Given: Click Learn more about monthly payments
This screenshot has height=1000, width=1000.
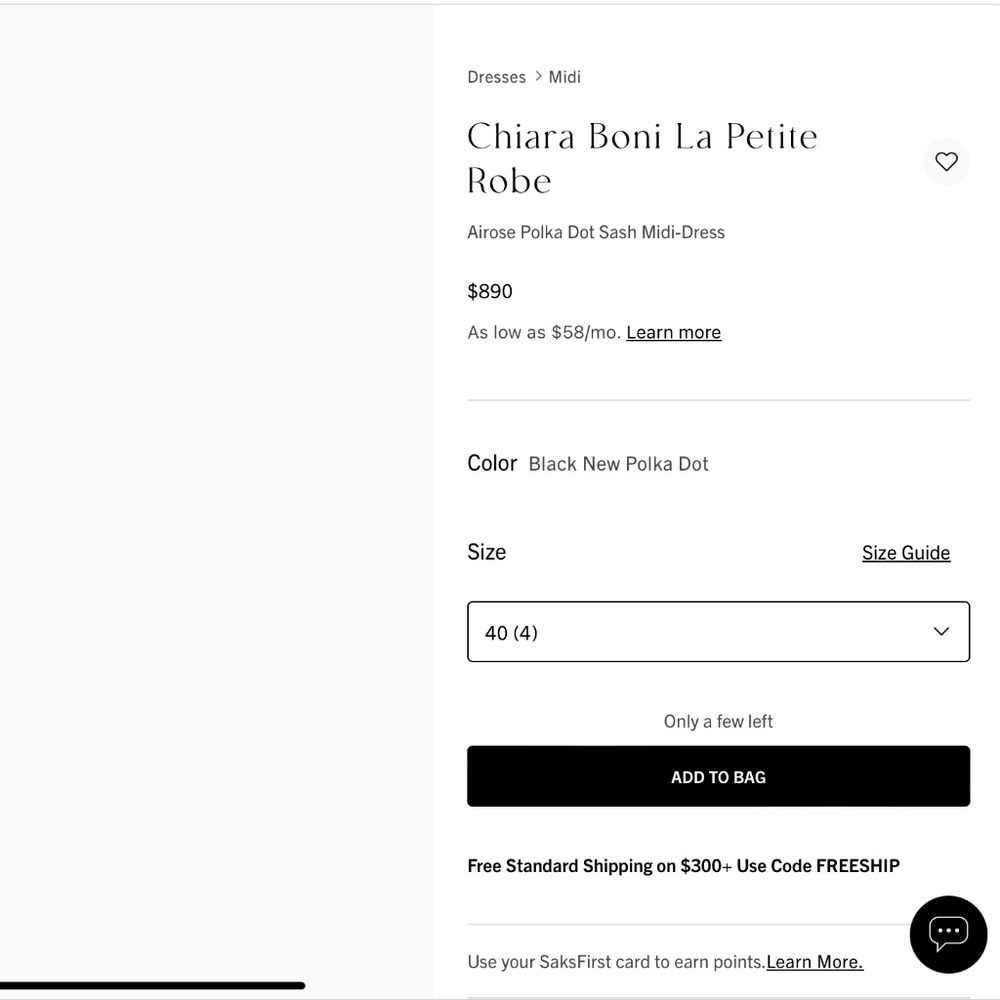Looking at the screenshot, I should [x=673, y=332].
